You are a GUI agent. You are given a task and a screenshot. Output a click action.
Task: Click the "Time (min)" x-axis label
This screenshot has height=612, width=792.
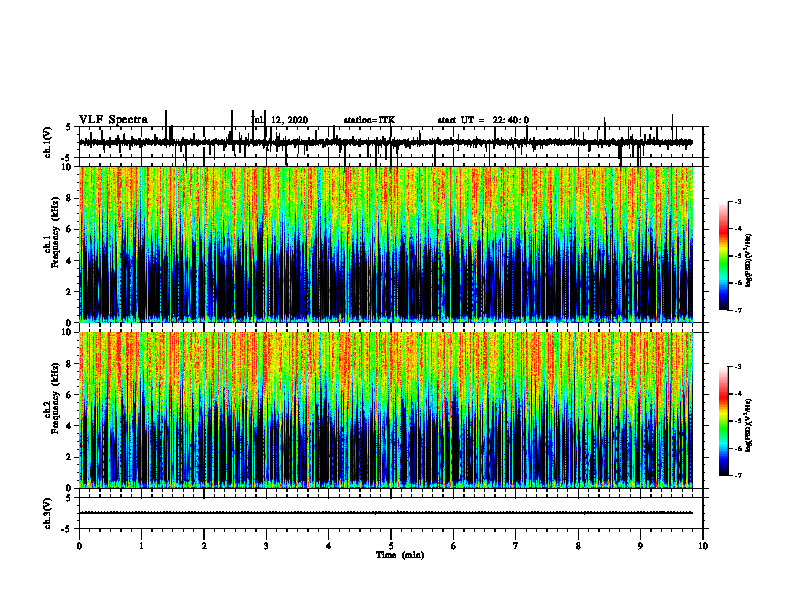coord(400,555)
